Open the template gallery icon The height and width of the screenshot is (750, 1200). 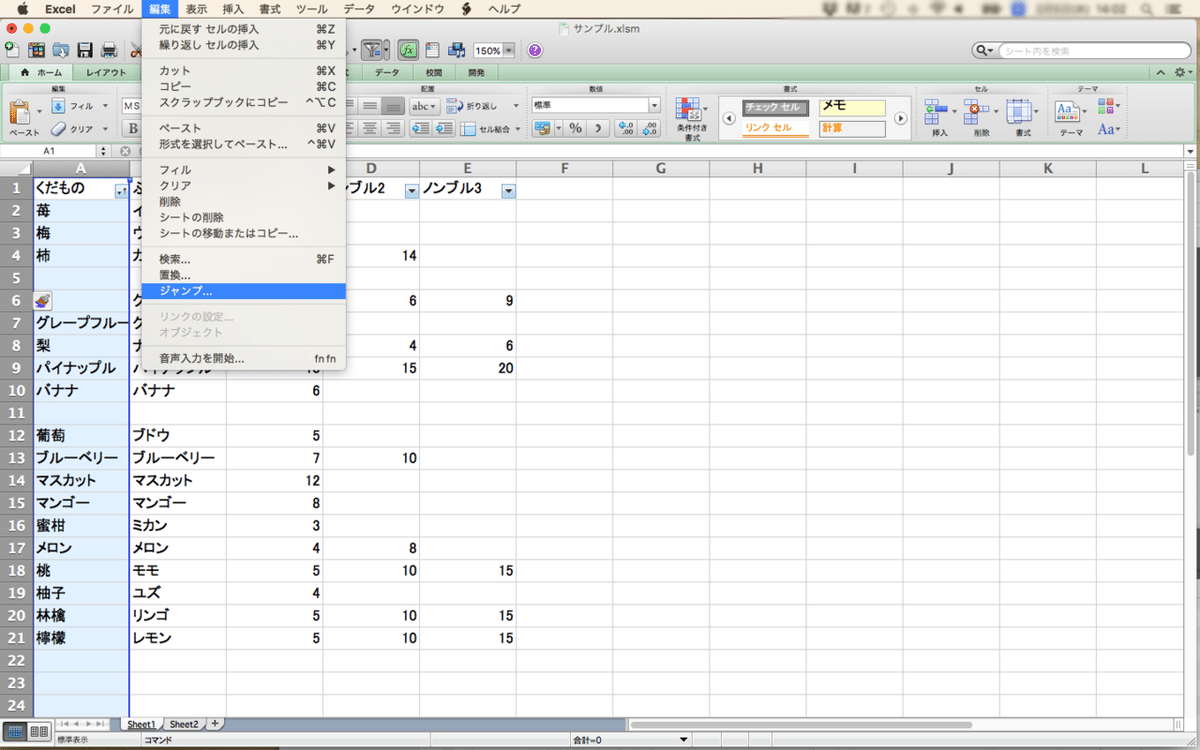click(x=37, y=50)
